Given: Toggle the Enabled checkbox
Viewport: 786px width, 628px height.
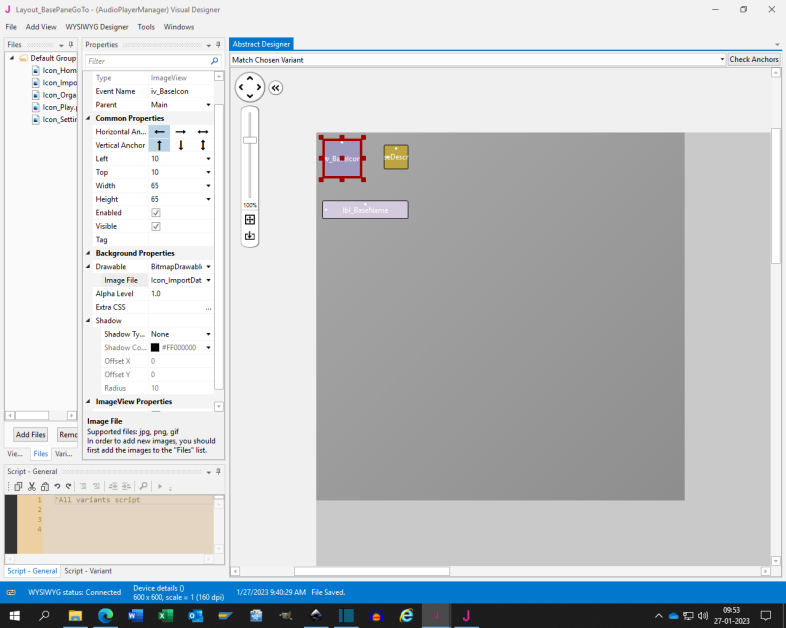Looking at the screenshot, I should pyautogui.click(x=156, y=213).
